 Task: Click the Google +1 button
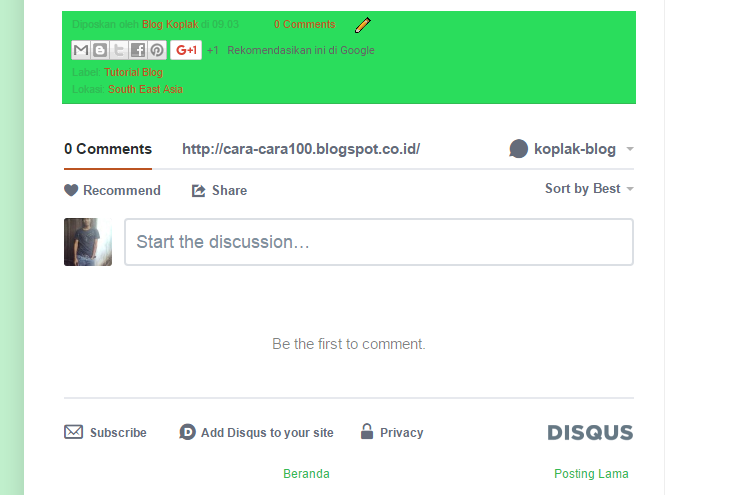tap(186, 50)
